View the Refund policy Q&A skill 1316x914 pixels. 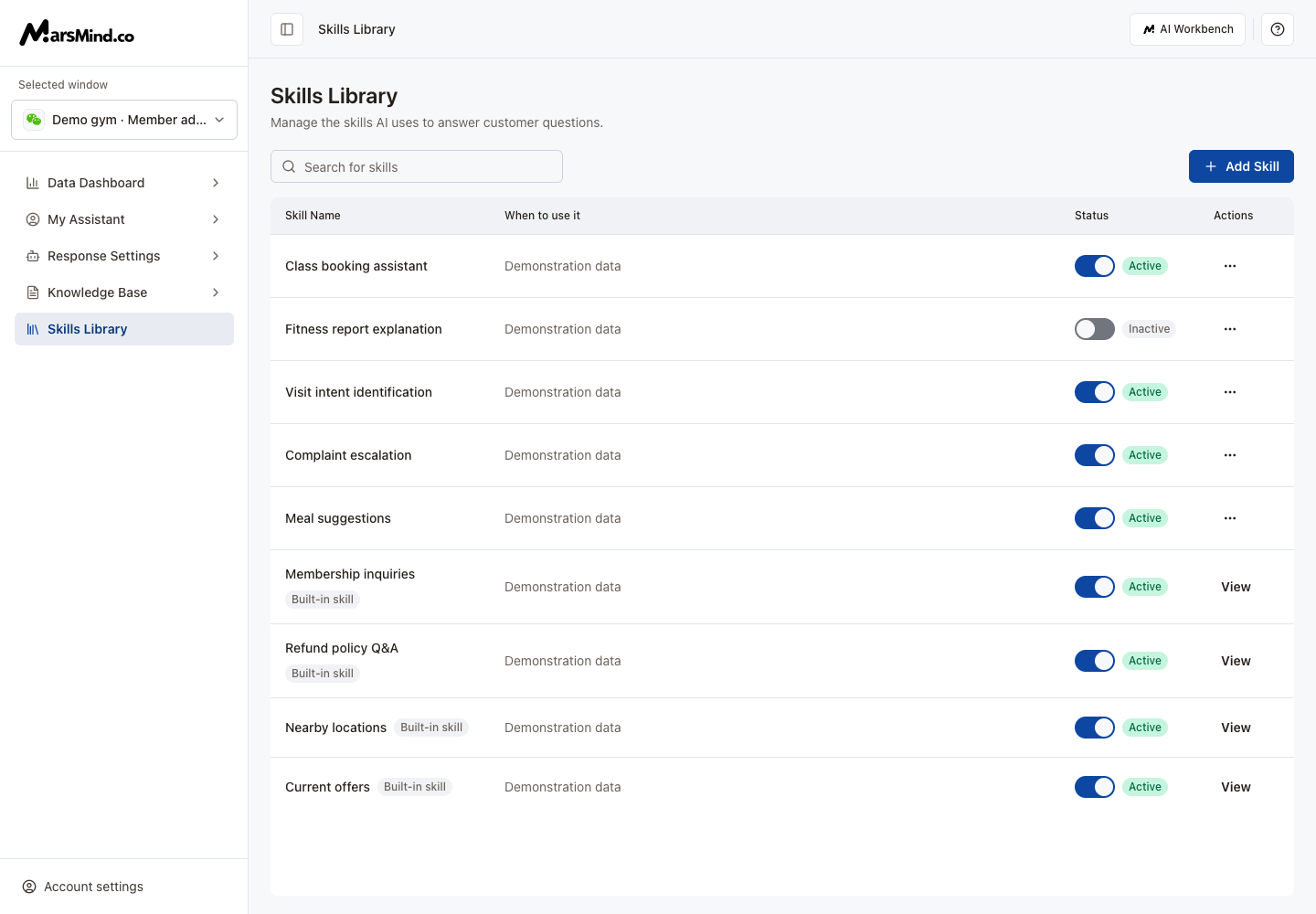click(x=1236, y=661)
